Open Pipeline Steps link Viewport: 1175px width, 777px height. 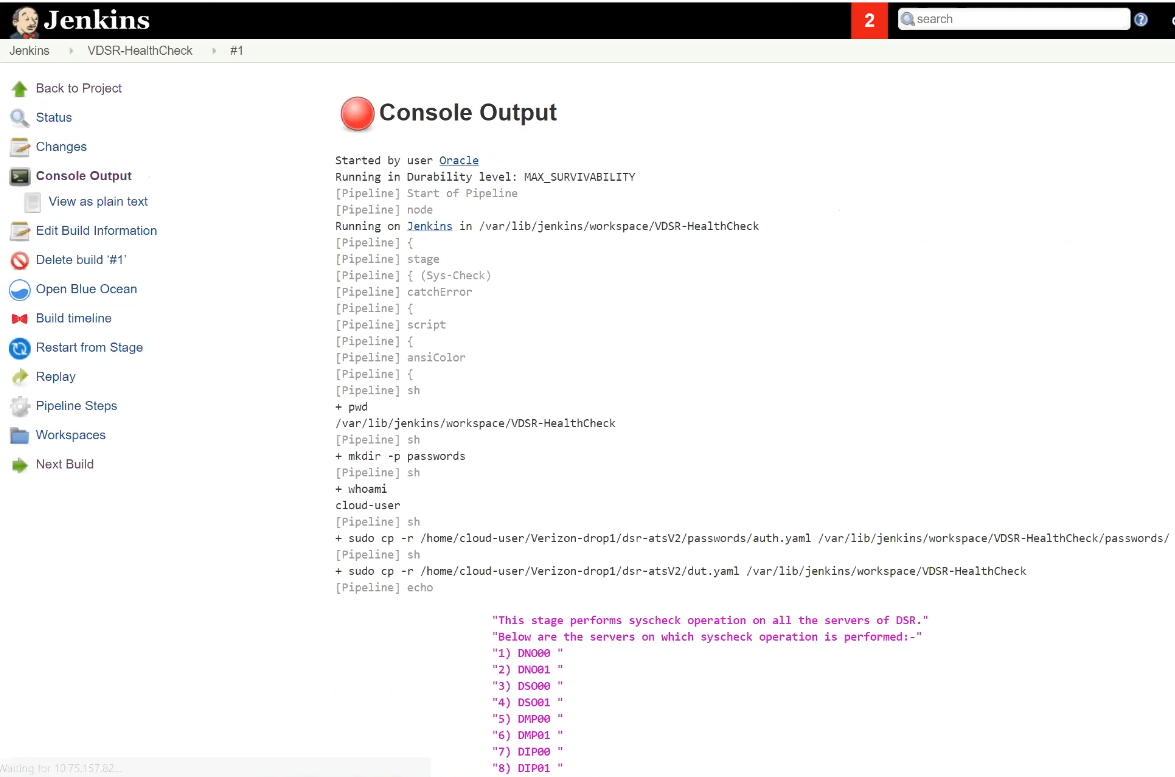coord(76,406)
